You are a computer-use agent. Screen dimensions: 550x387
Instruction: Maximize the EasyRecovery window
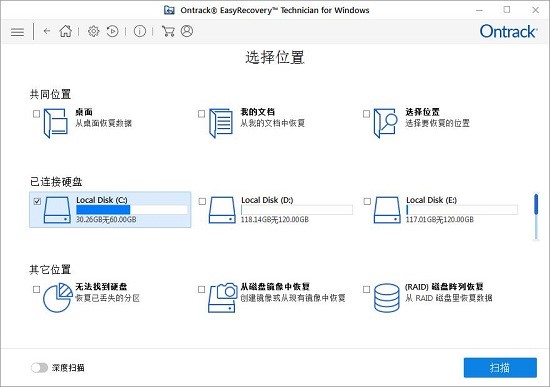click(x=507, y=10)
